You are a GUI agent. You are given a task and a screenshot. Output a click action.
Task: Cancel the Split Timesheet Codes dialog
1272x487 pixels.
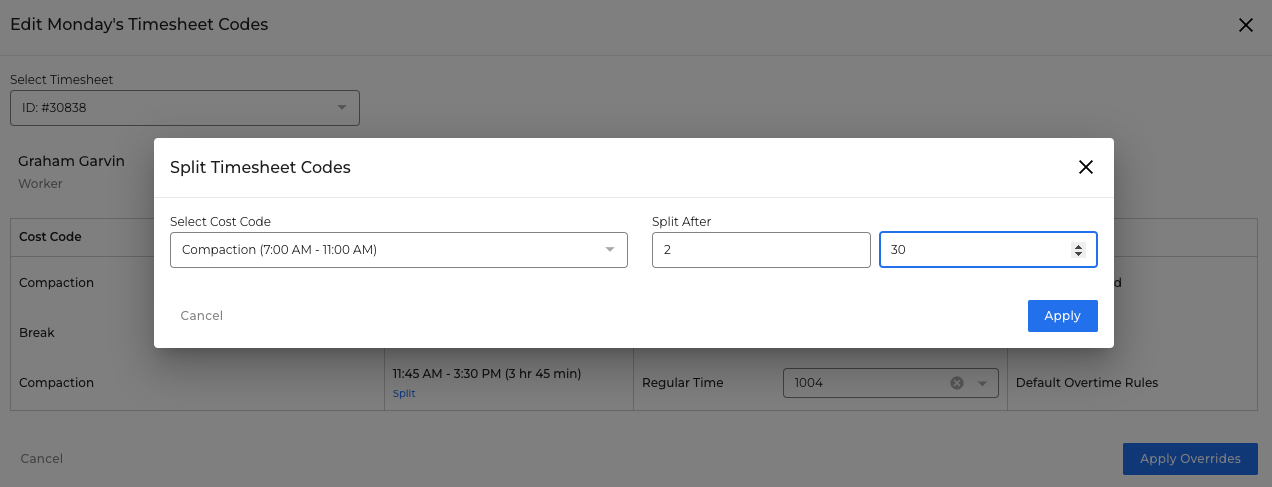click(202, 316)
